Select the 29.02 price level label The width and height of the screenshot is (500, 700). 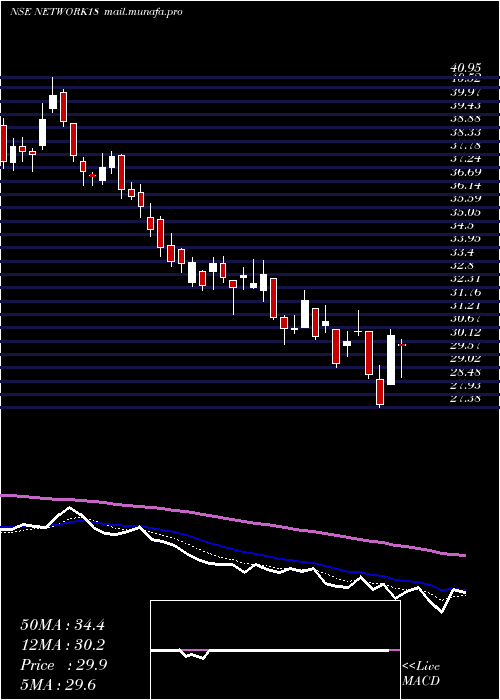point(465,358)
